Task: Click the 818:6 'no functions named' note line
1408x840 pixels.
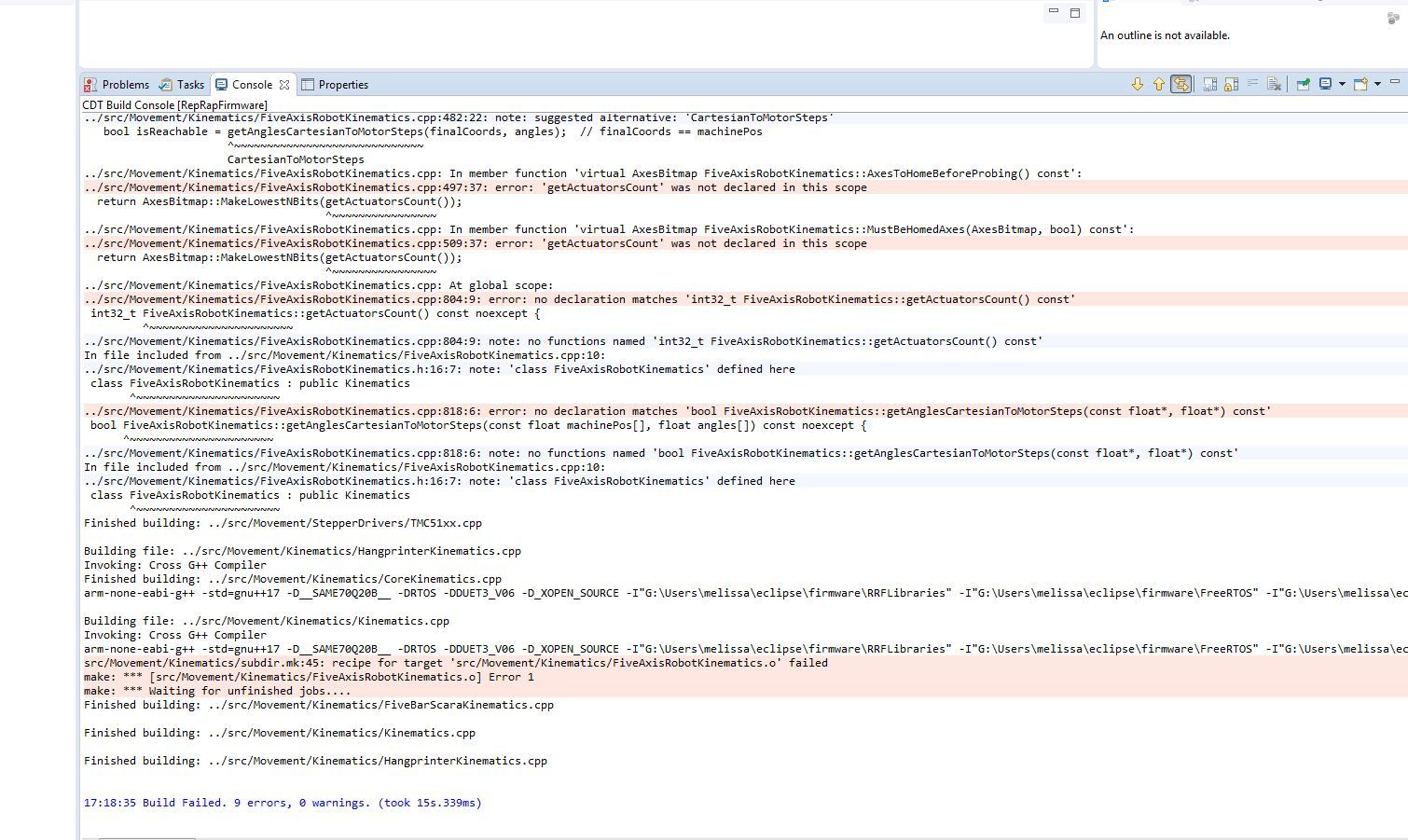Action: 661,453
